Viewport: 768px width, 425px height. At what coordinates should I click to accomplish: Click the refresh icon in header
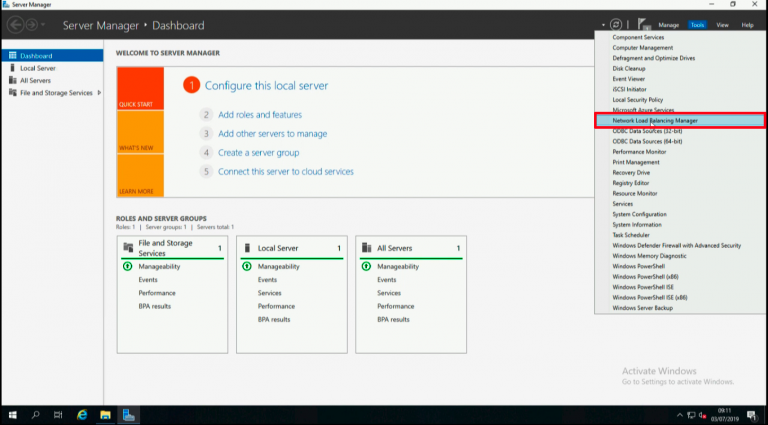(616, 24)
